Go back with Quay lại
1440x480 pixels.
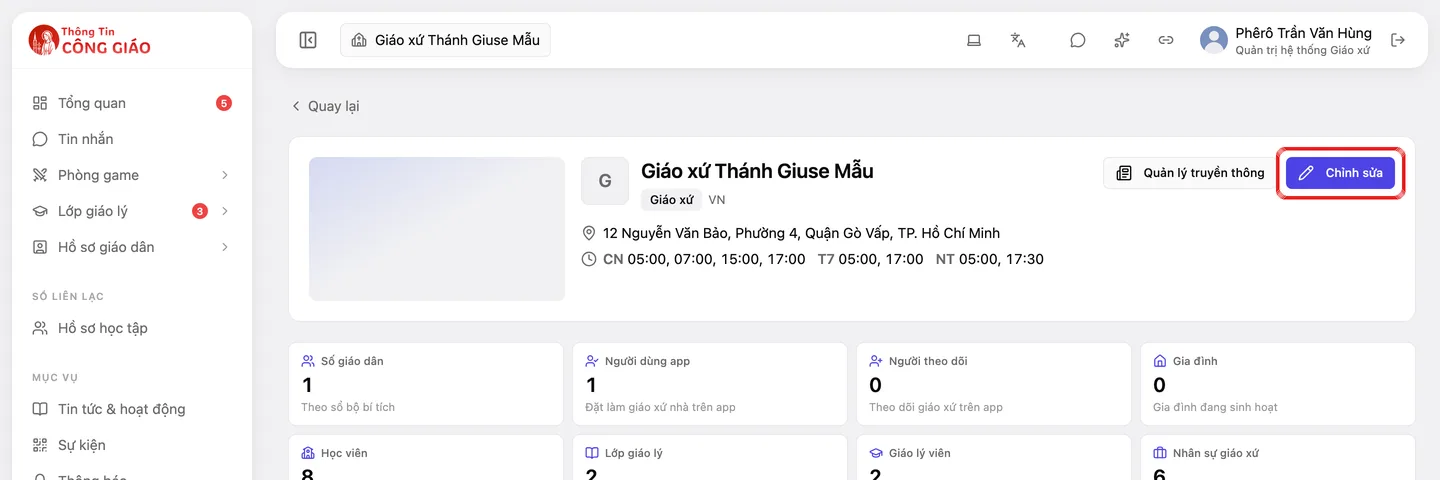(x=325, y=106)
